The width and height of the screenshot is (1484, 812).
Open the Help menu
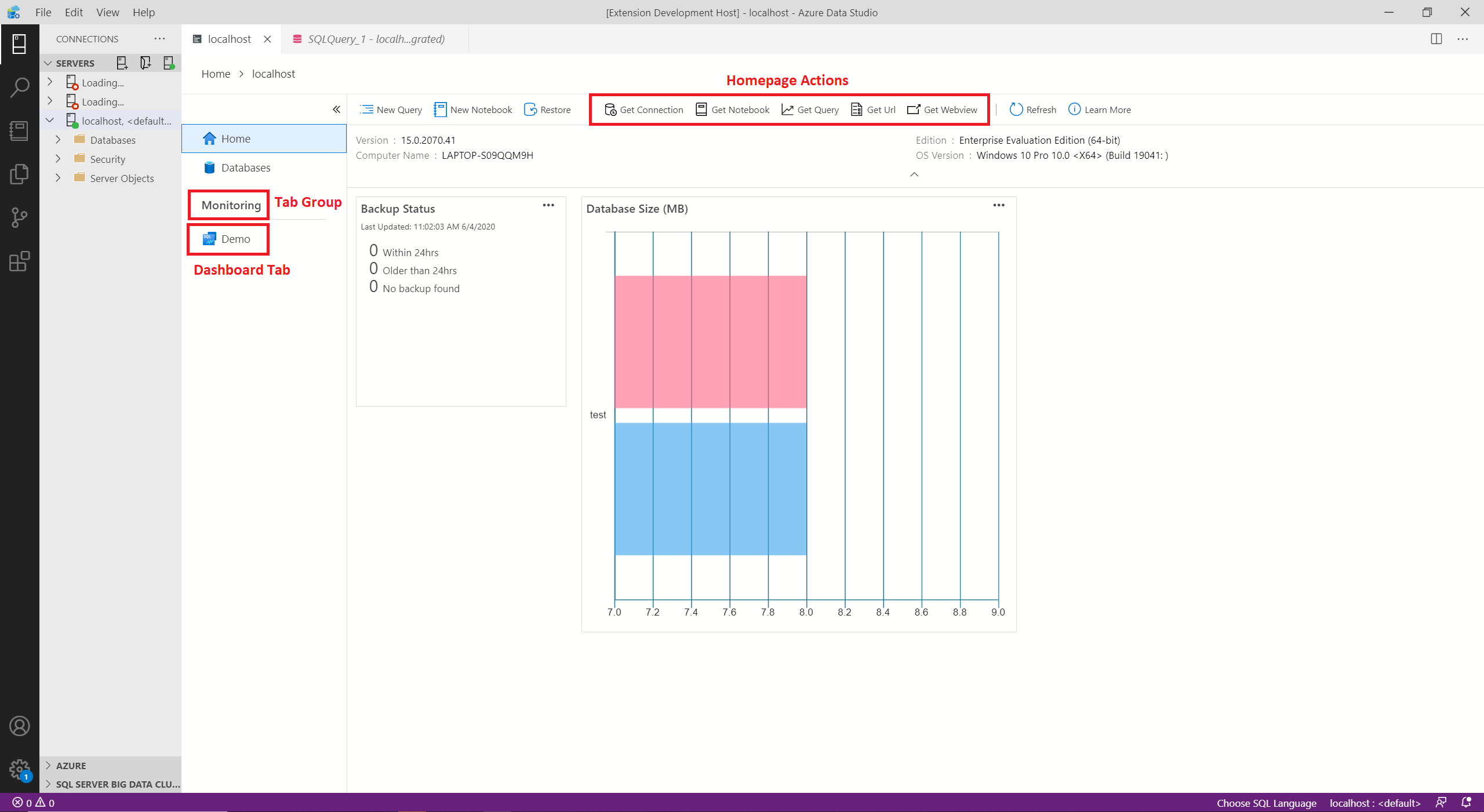click(144, 12)
